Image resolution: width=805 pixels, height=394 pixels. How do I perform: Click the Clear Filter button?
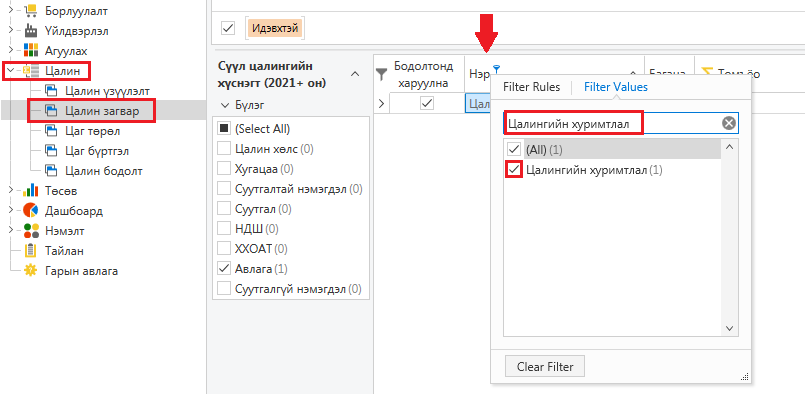pyautogui.click(x=545, y=367)
